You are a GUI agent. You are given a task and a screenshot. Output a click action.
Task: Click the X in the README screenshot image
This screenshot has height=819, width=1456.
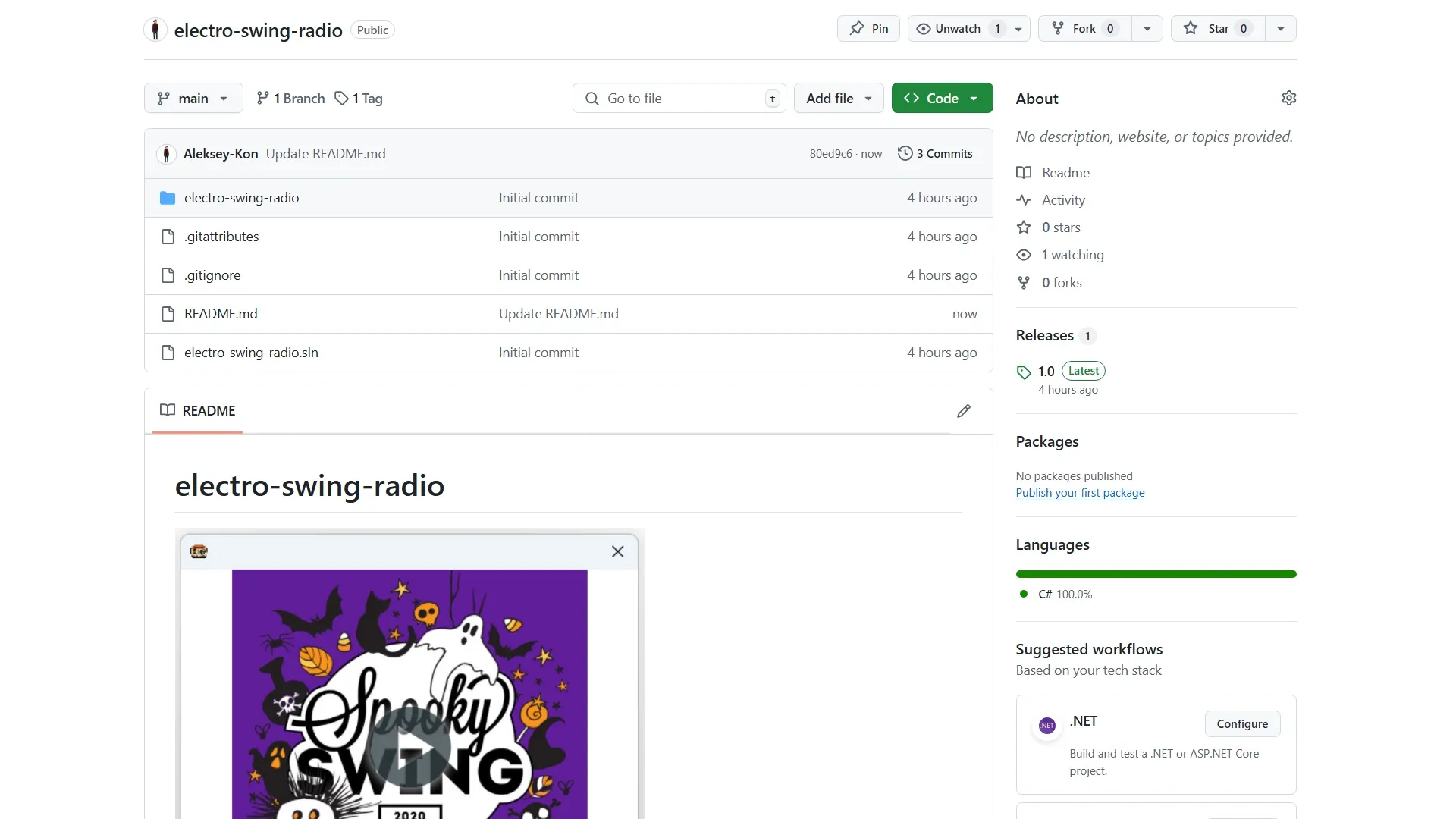(617, 551)
